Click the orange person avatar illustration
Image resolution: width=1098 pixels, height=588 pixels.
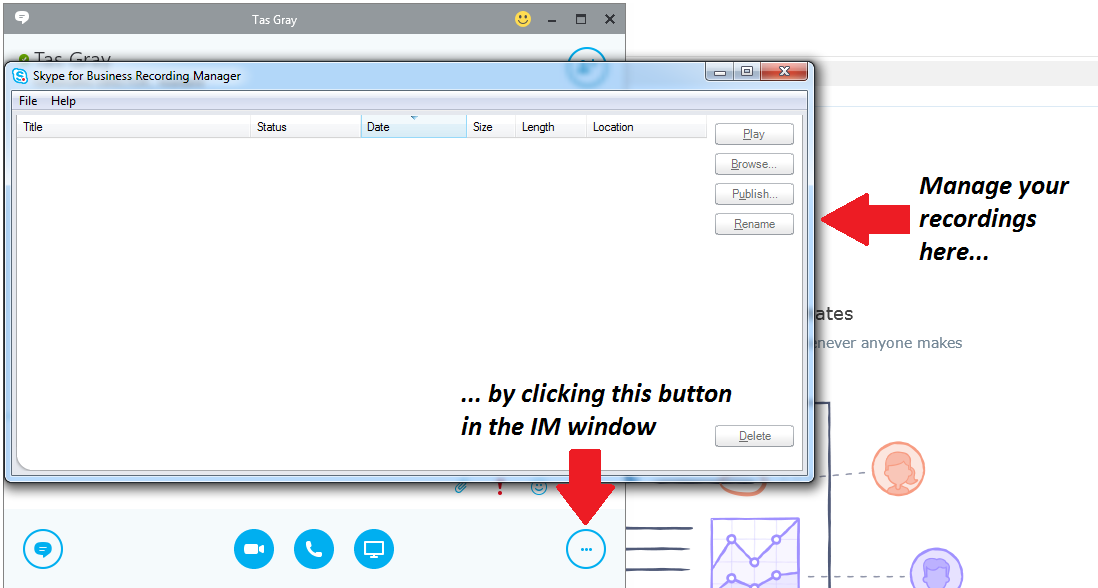click(x=898, y=468)
